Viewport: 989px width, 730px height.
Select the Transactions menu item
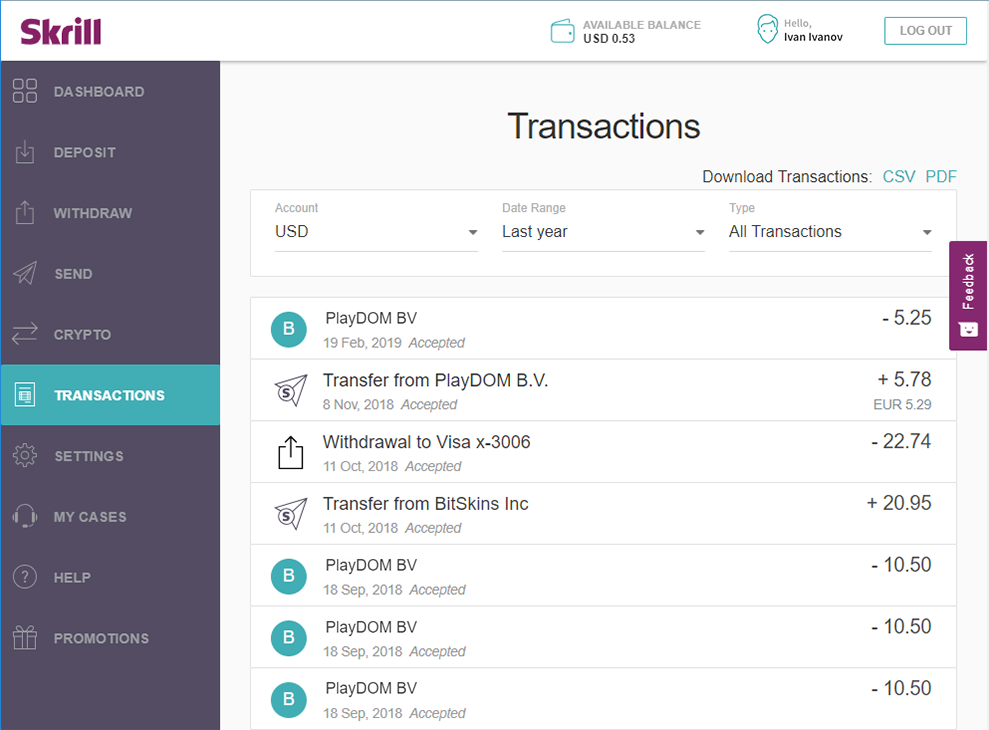tap(110, 395)
